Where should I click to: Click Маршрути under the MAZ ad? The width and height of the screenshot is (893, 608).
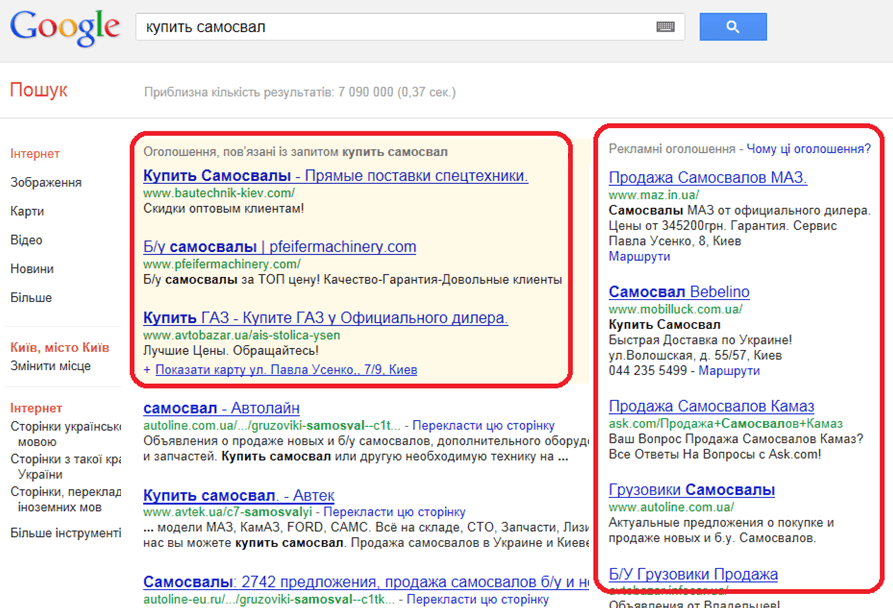coord(639,257)
